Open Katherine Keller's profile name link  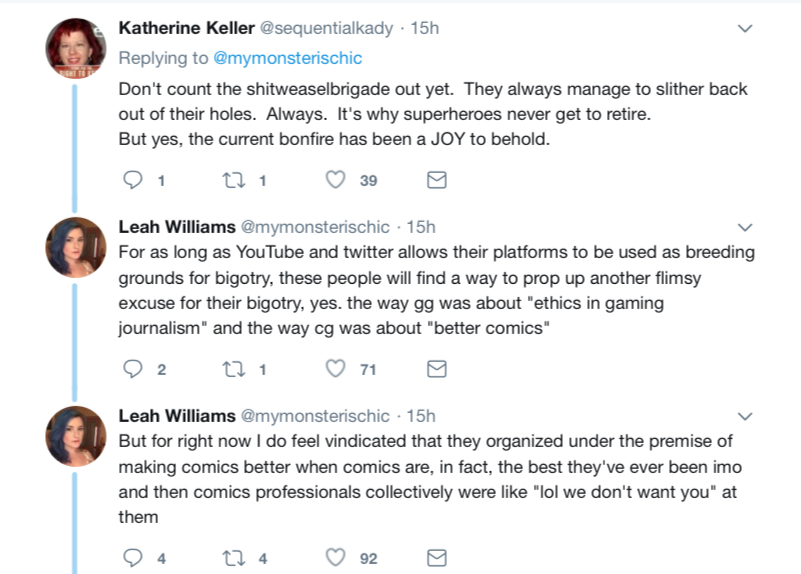[x=186, y=28]
